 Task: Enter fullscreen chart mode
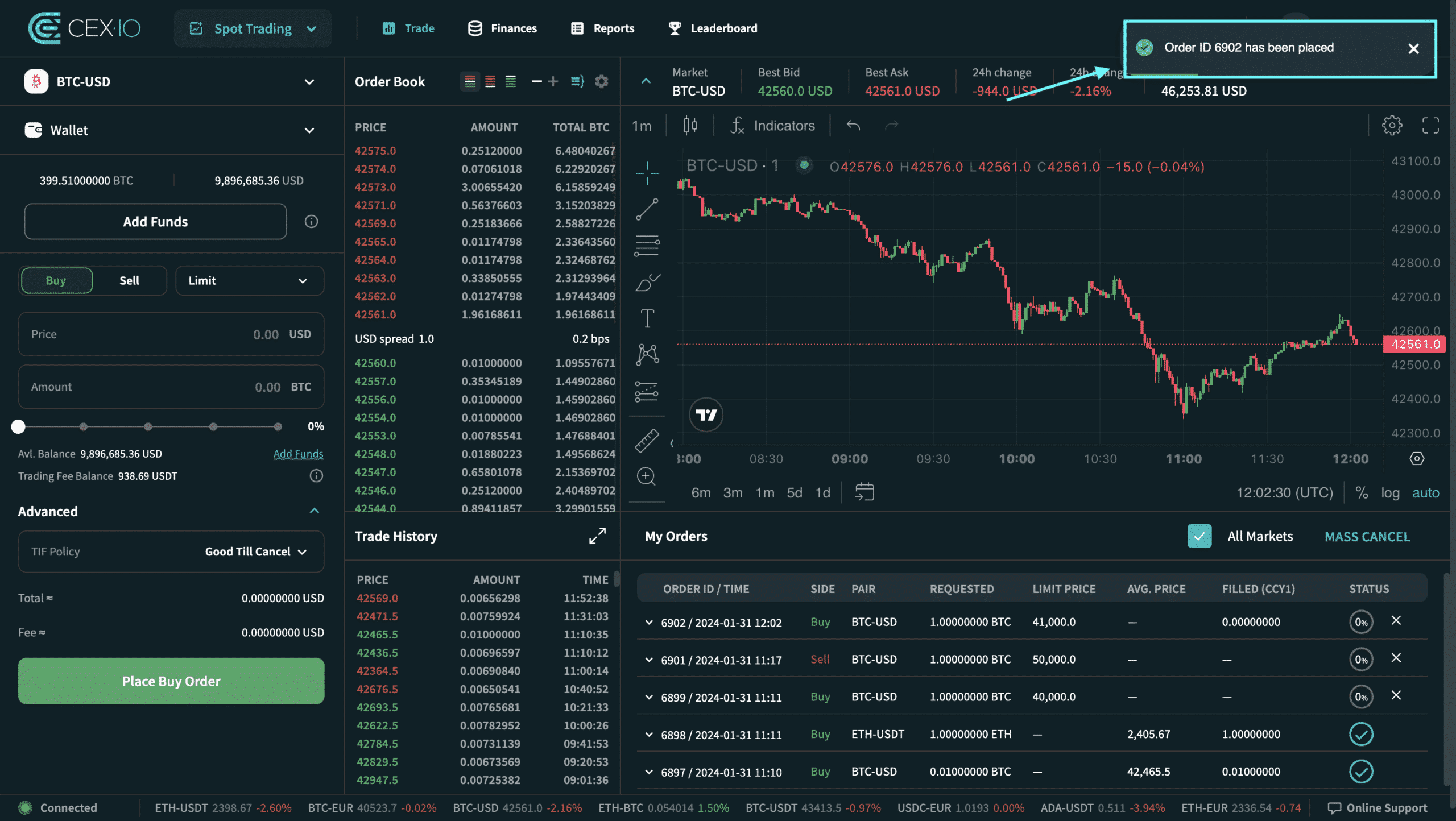pyautogui.click(x=1430, y=125)
